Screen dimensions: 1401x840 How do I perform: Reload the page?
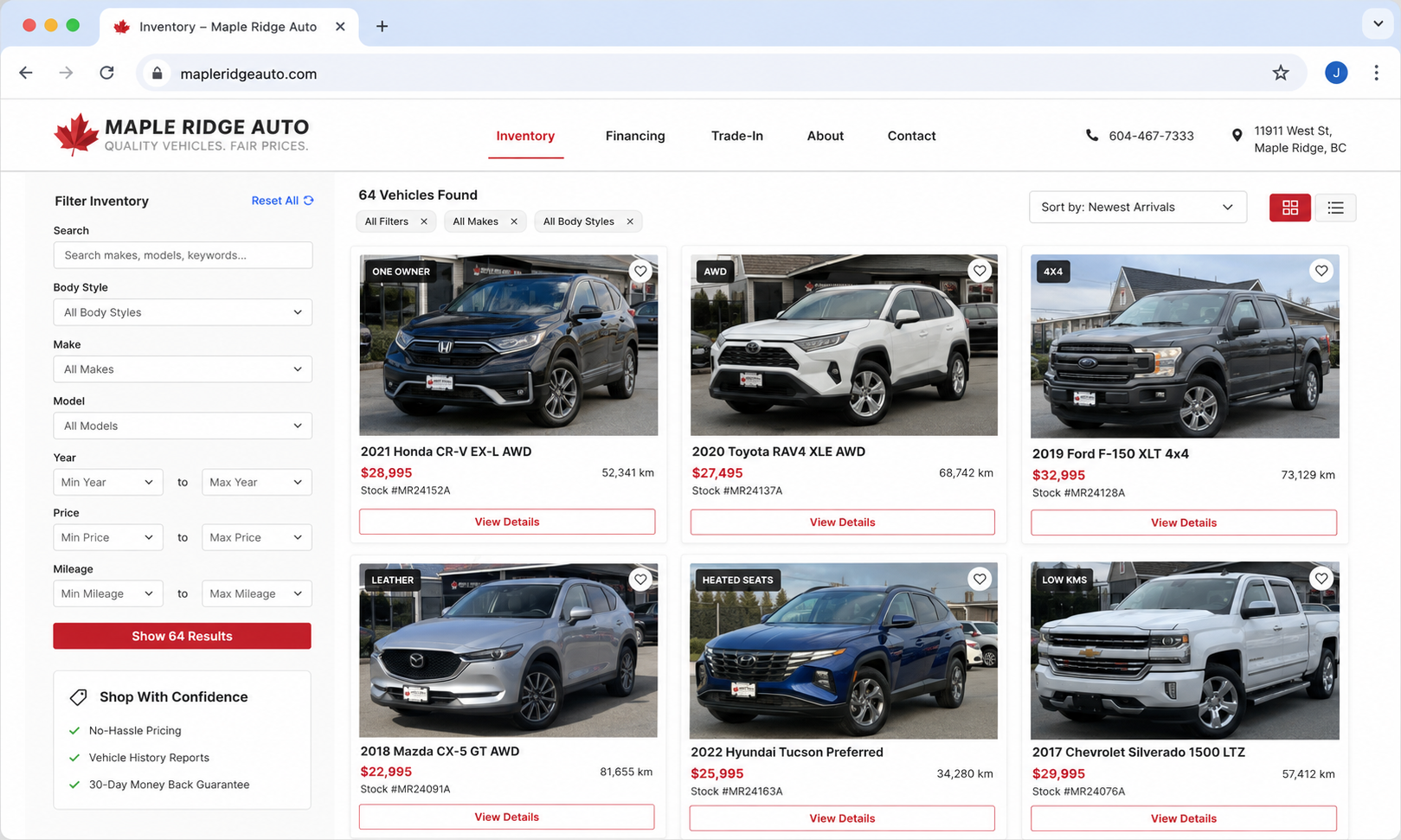coord(106,73)
